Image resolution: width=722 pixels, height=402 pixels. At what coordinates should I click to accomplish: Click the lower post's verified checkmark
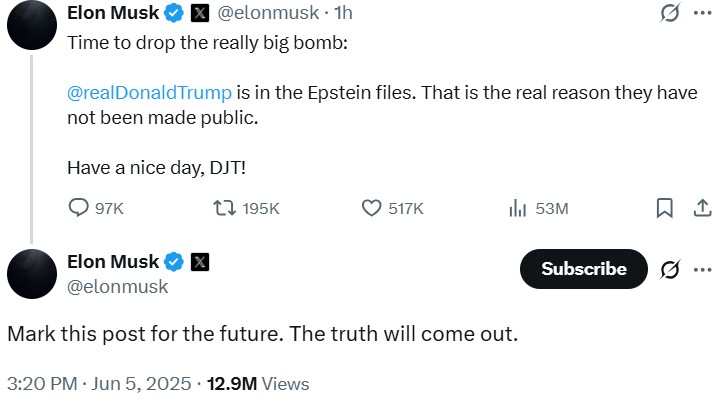click(173, 262)
